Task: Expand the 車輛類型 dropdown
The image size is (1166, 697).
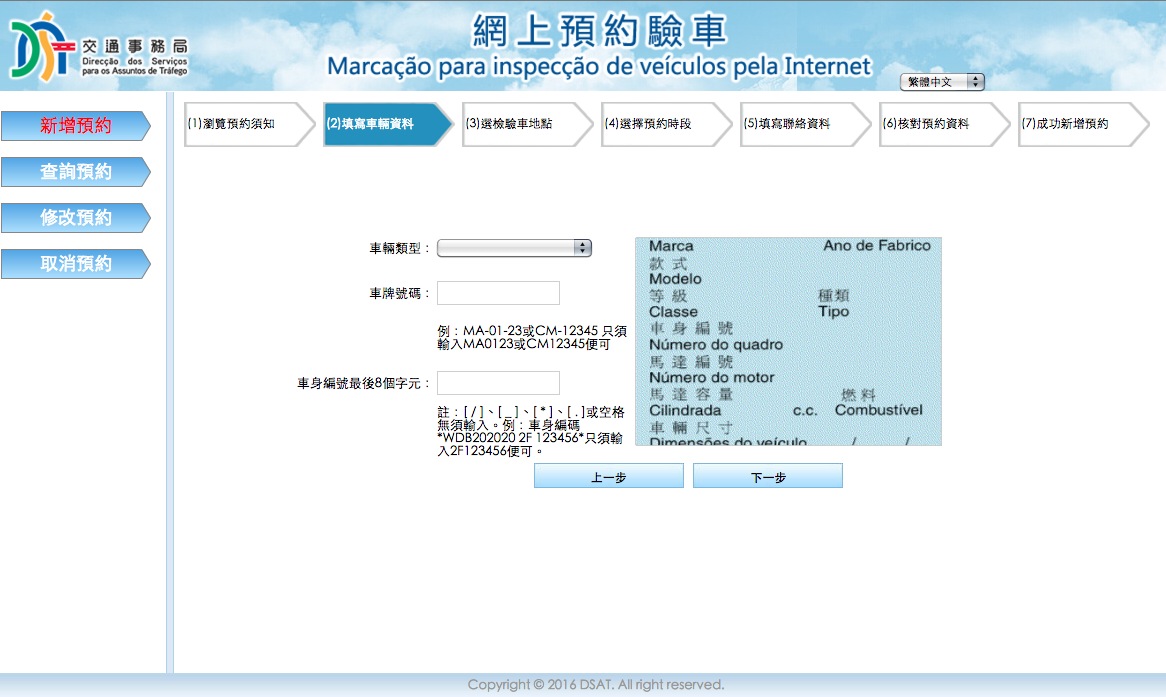Action: (x=514, y=248)
